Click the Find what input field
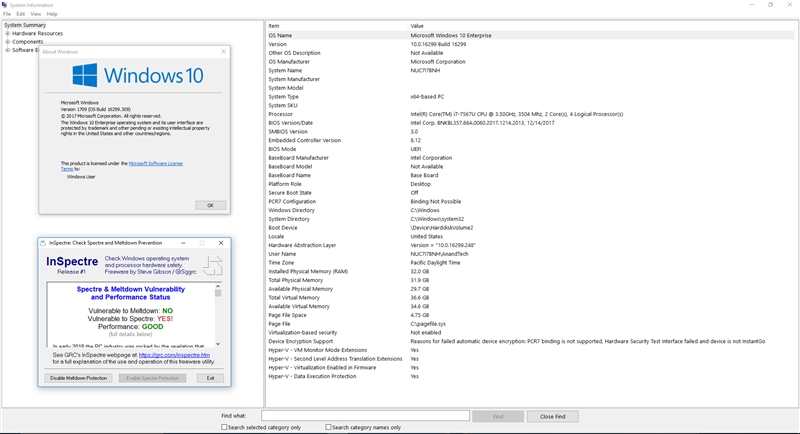 tap(365, 416)
